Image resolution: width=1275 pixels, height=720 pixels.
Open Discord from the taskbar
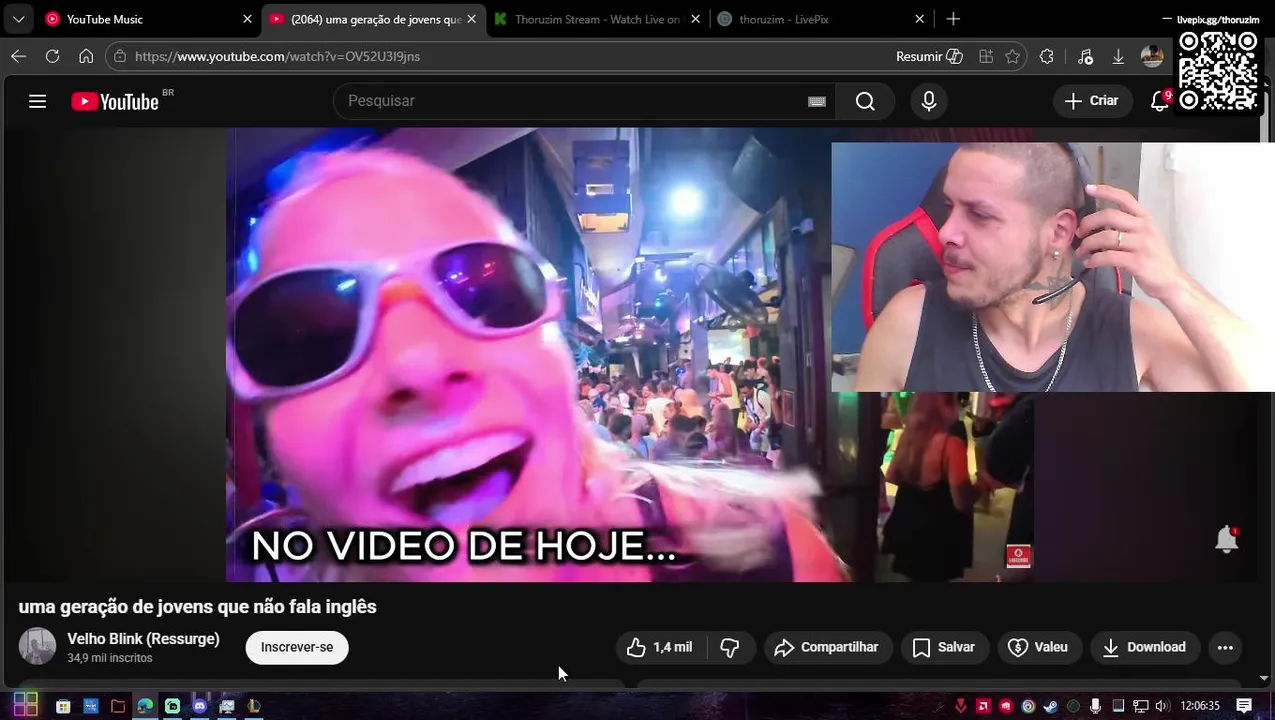coord(199,706)
